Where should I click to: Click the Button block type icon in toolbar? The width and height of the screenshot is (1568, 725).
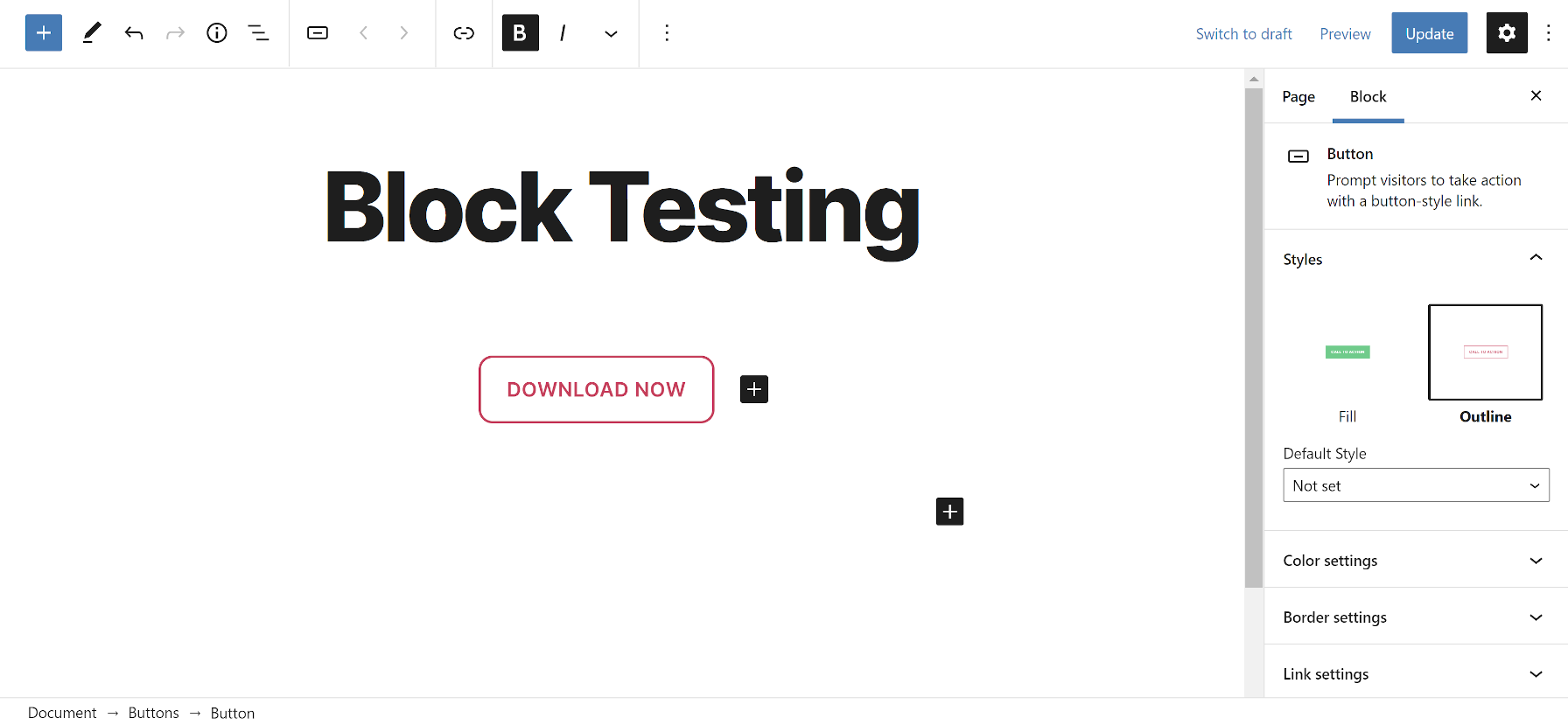[318, 33]
